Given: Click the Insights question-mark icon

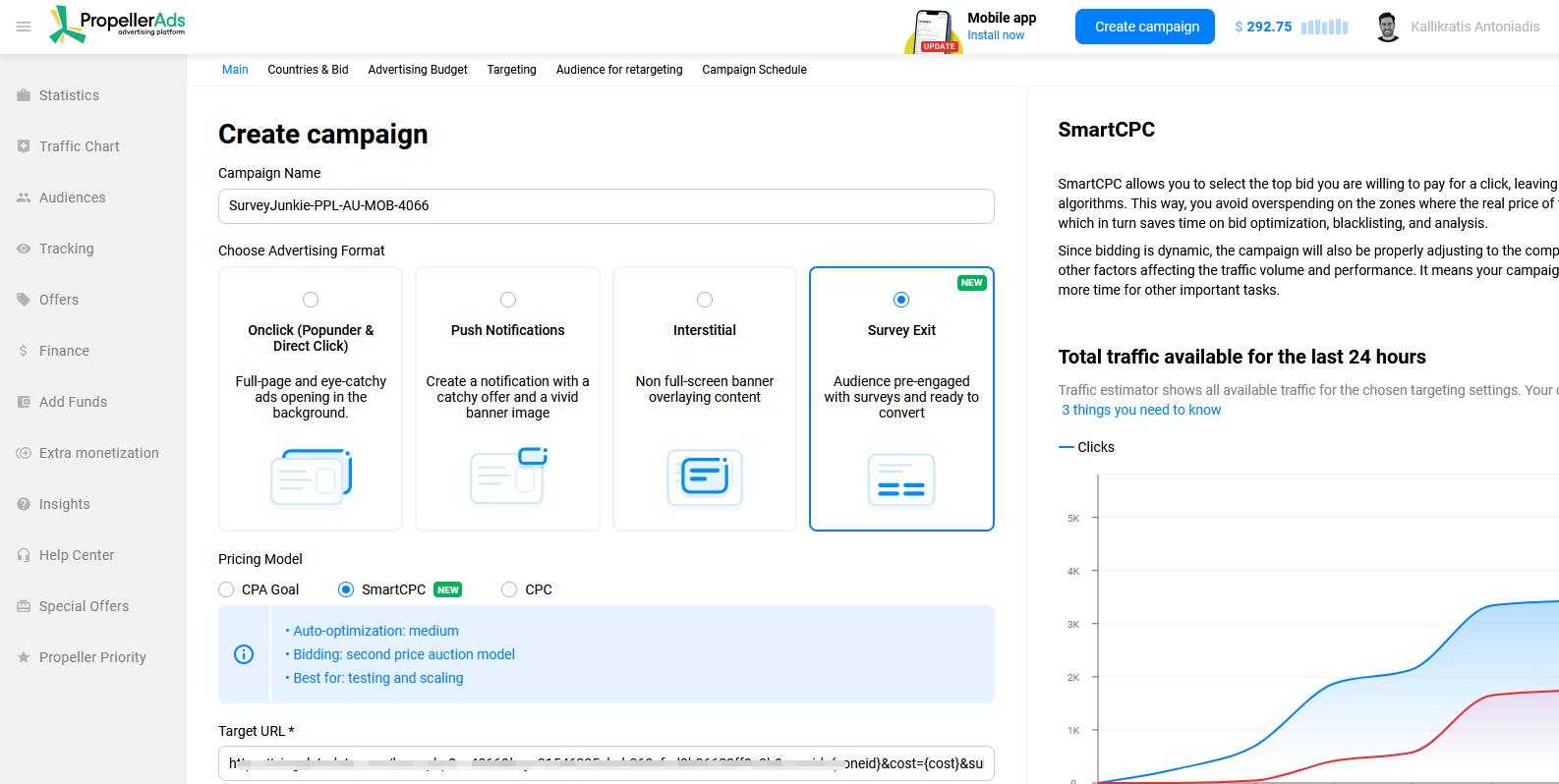Looking at the screenshot, I should point(24,504).
